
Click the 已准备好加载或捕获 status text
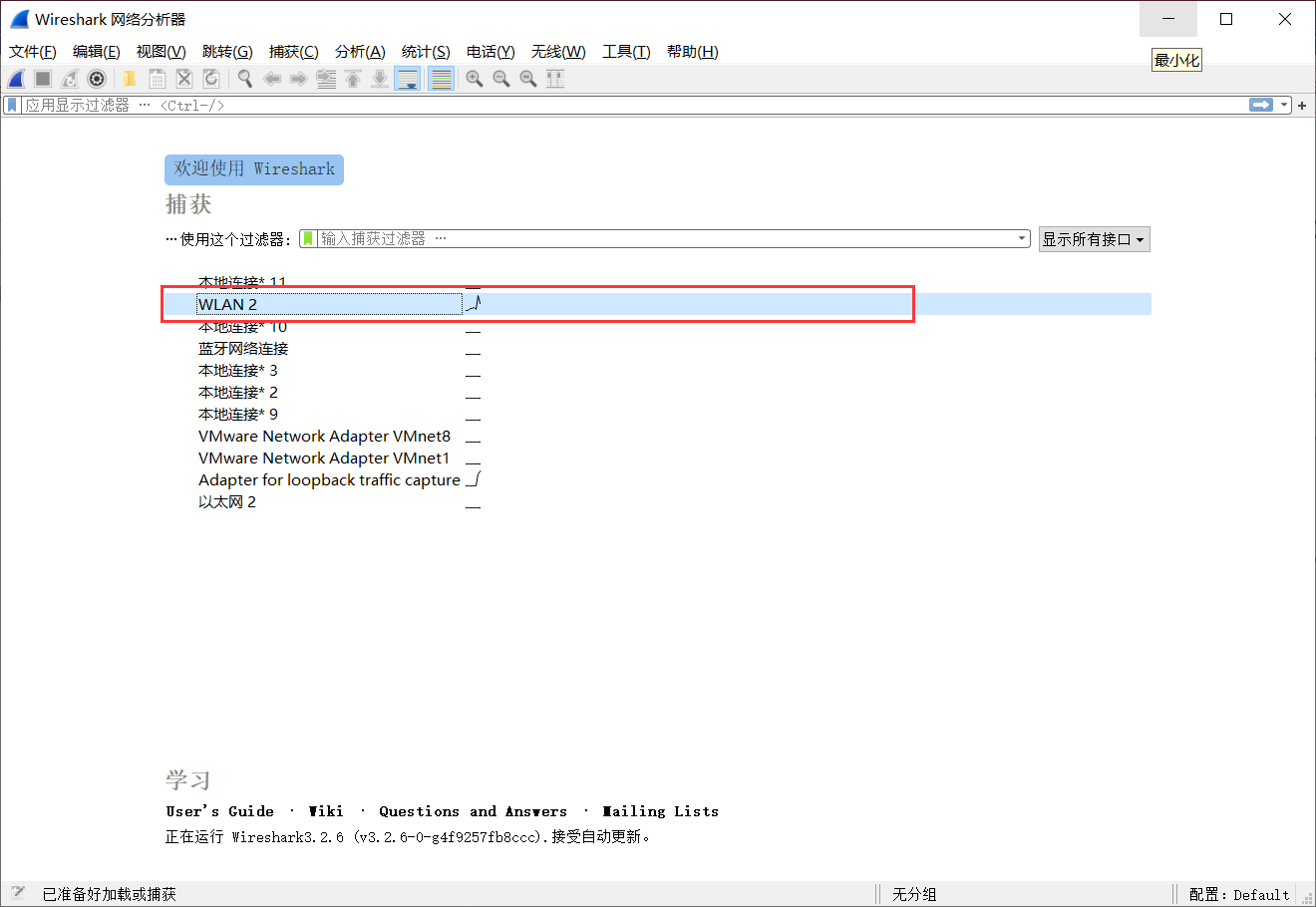point(109,894)
